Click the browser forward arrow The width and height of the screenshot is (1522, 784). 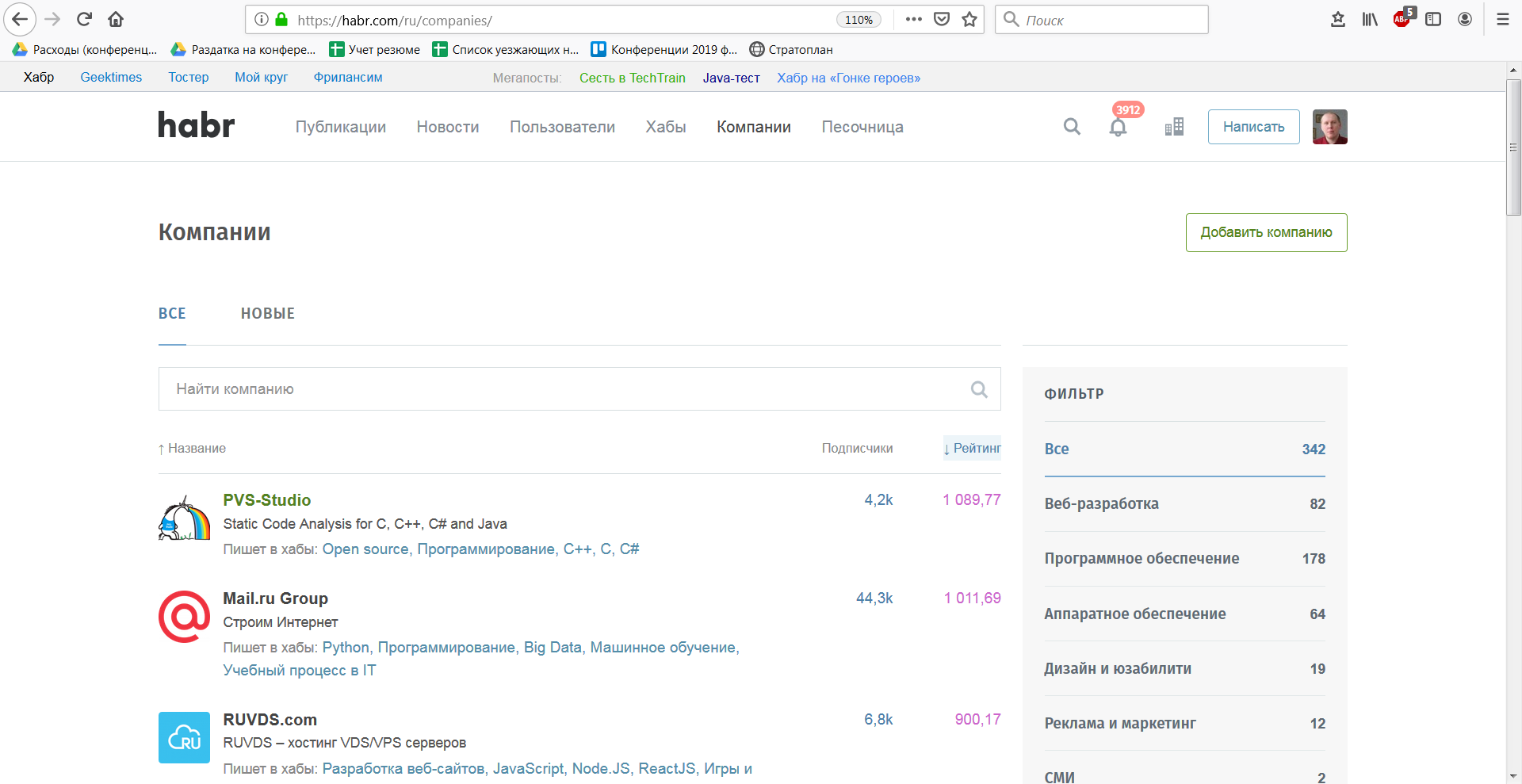coord(52,19)
